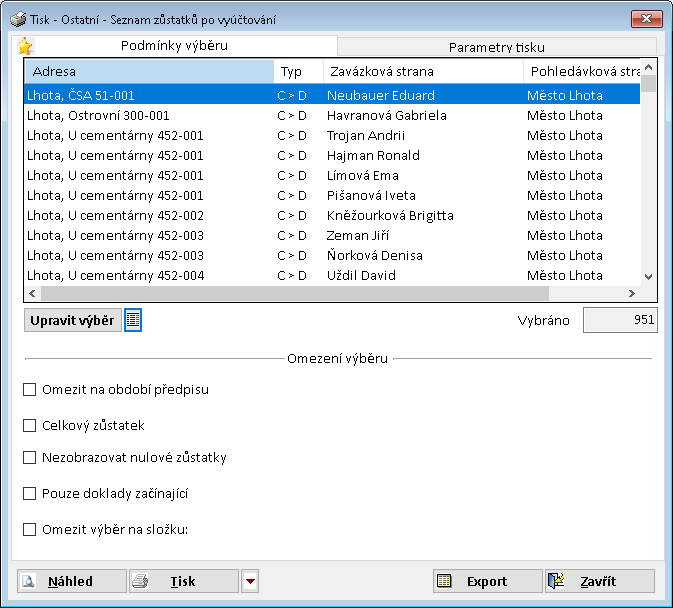Click the Upravit výběr button

coord(70,320)
